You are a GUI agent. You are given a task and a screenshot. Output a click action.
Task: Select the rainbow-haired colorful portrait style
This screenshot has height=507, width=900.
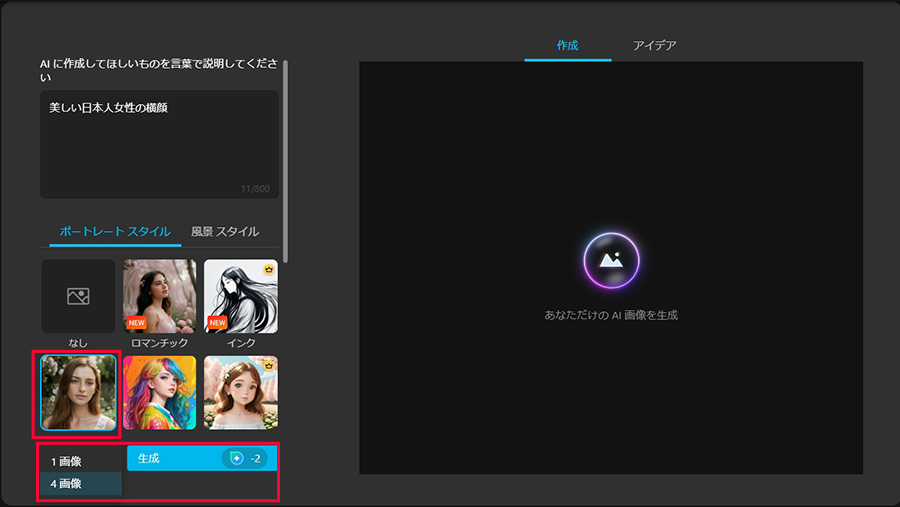160,393
